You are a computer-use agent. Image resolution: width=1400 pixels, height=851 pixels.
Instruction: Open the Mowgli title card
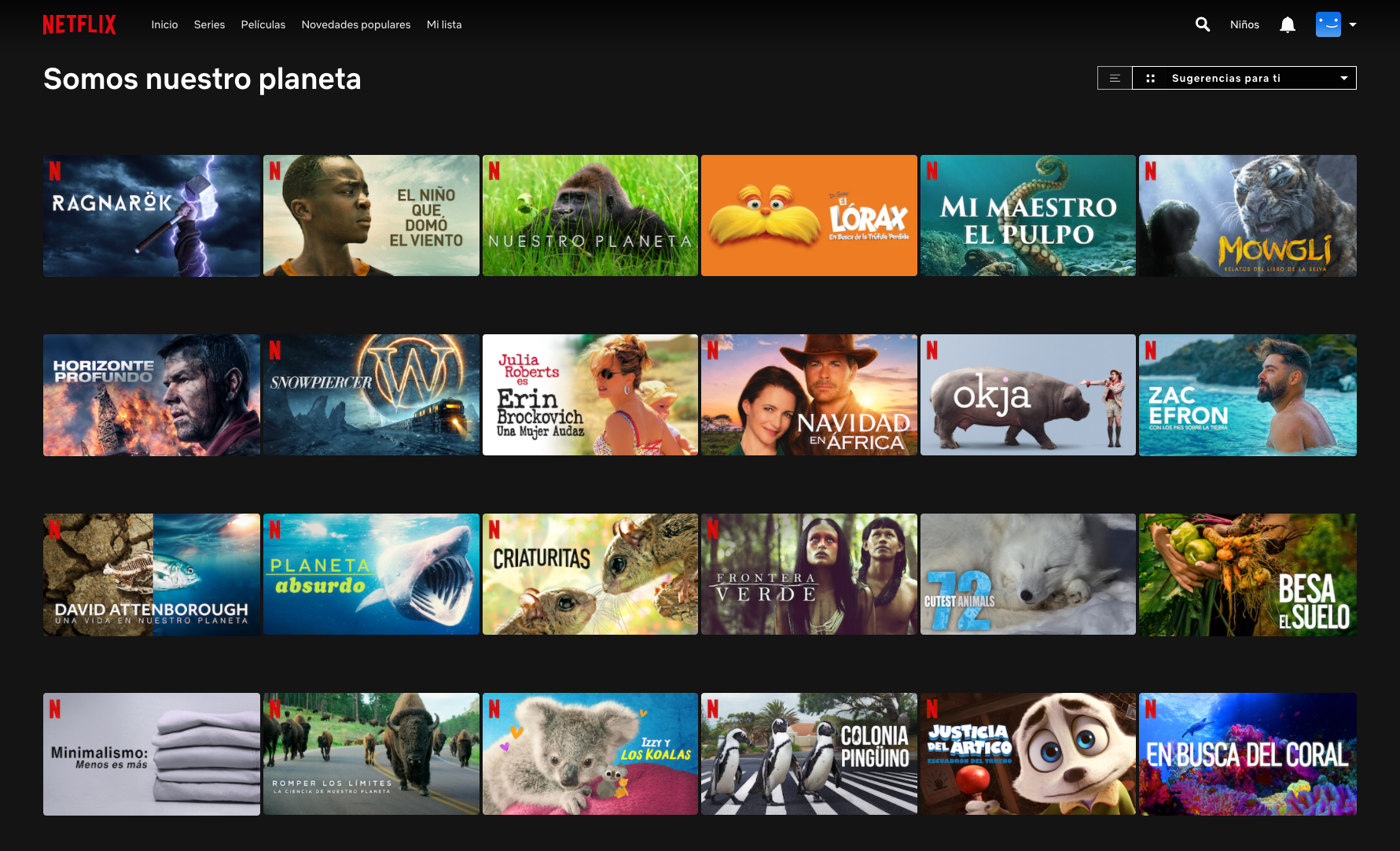pyautogui.click(x=1248, y=216)
